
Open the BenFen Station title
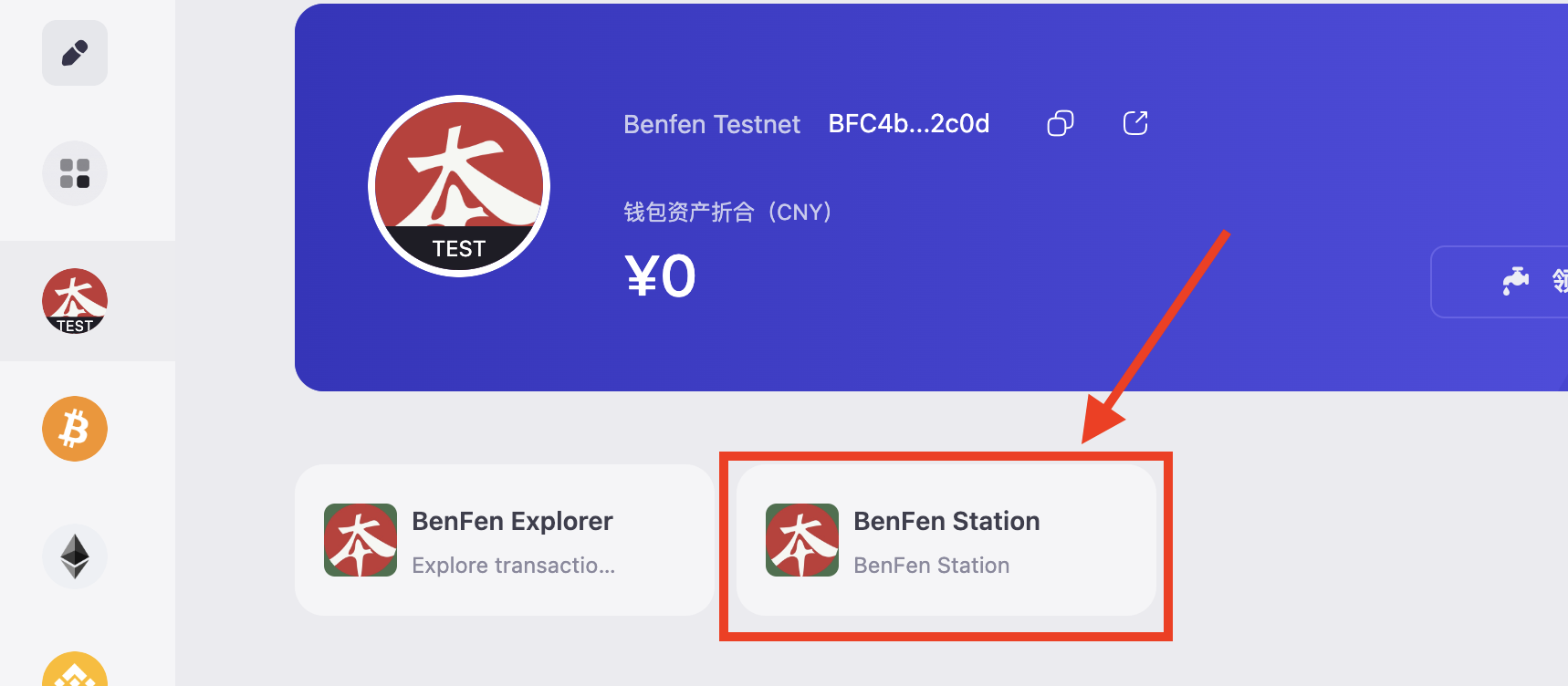[x=946, y=521]
